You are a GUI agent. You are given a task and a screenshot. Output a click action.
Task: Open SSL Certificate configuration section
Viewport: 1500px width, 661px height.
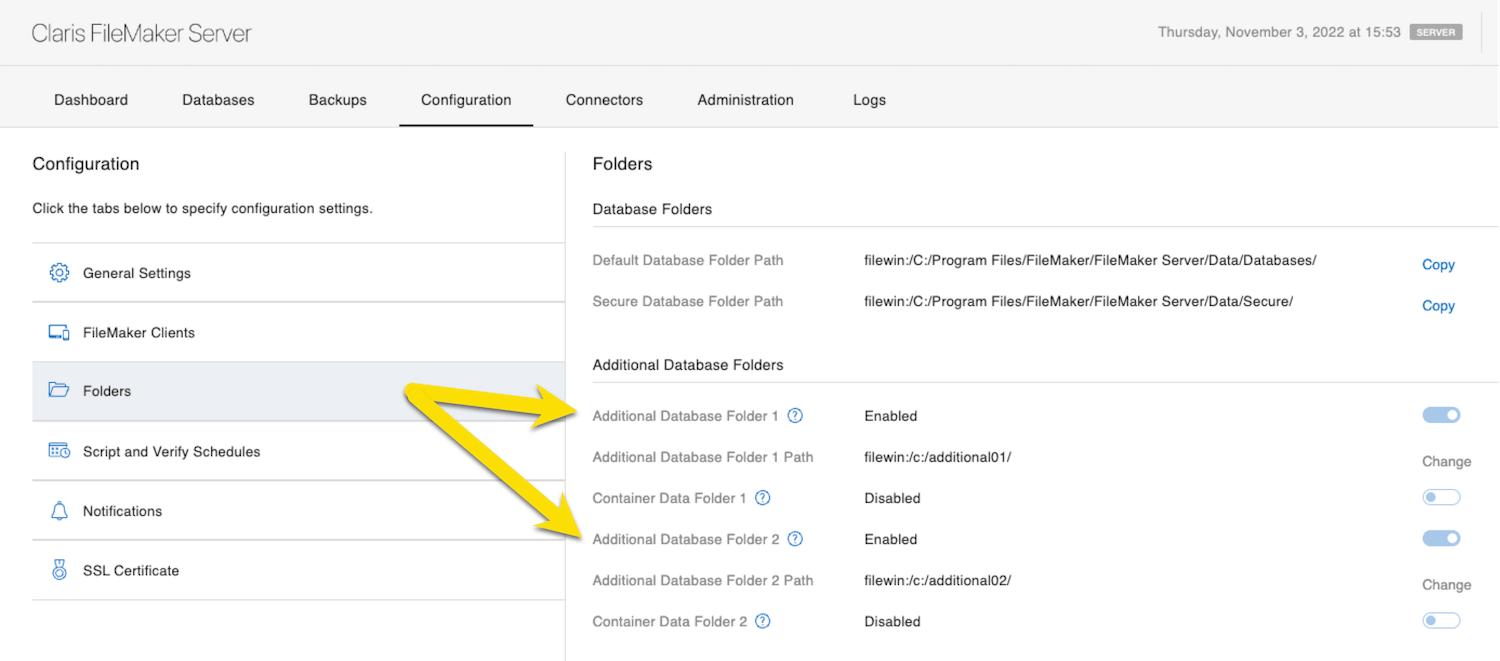pos(298,570)
